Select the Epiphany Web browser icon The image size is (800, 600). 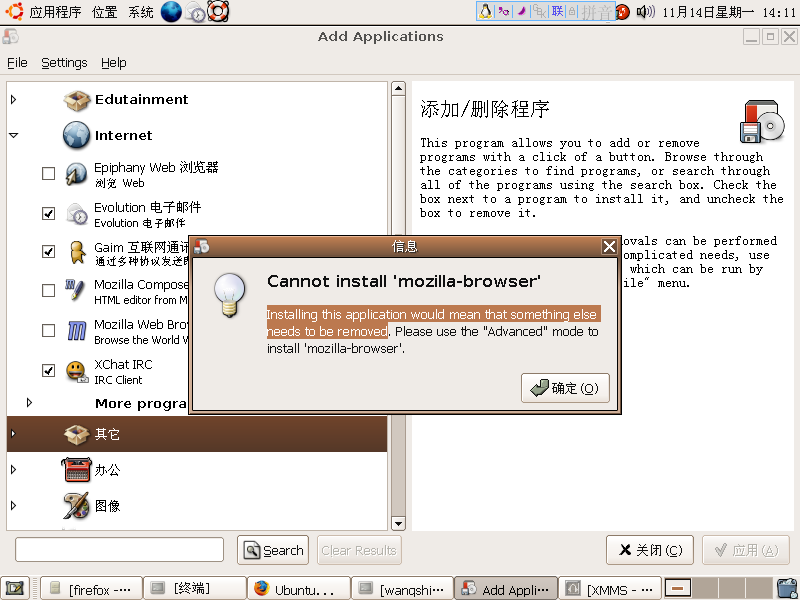point(77,173)
